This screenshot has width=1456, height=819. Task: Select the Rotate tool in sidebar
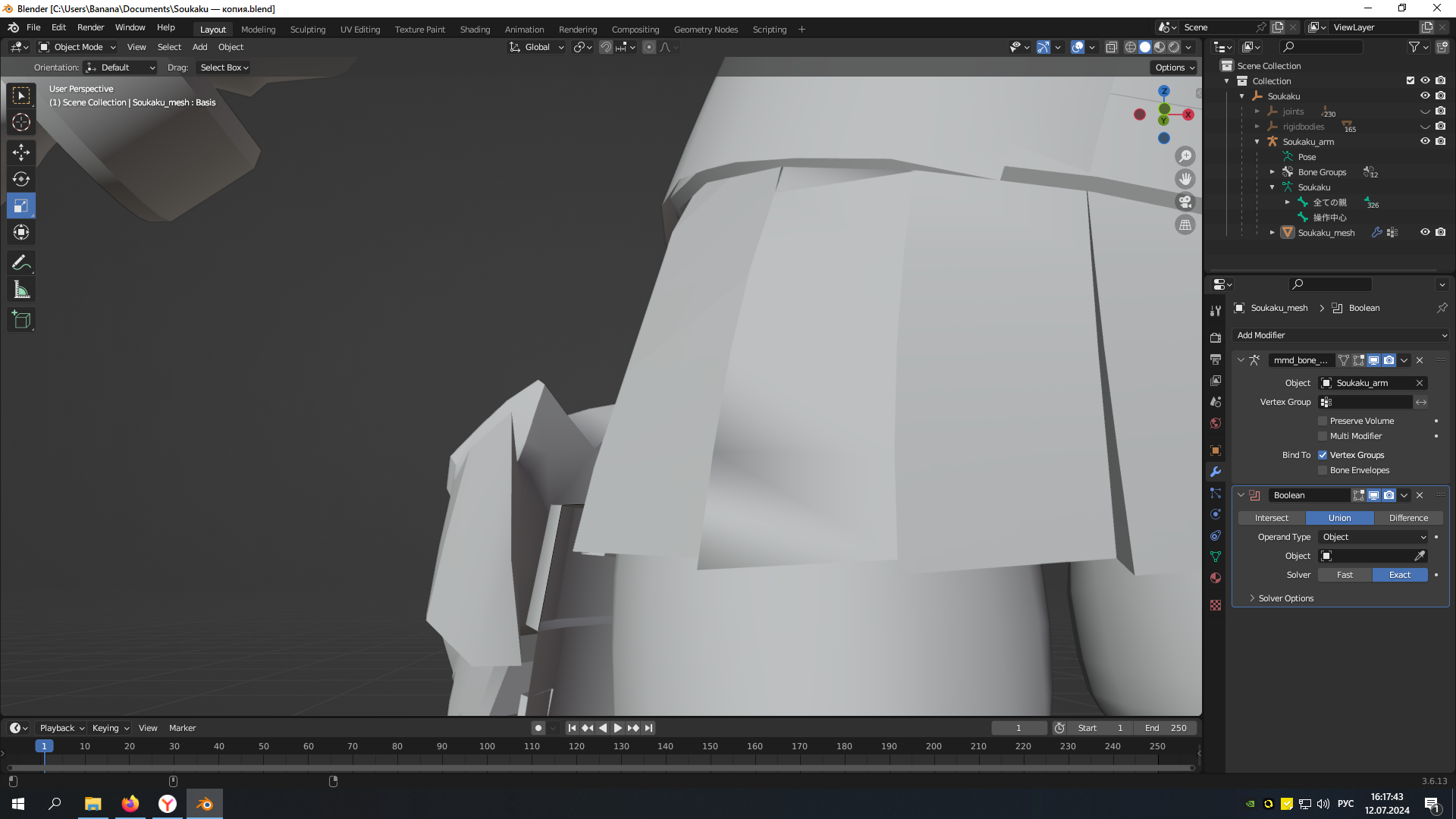22,179
